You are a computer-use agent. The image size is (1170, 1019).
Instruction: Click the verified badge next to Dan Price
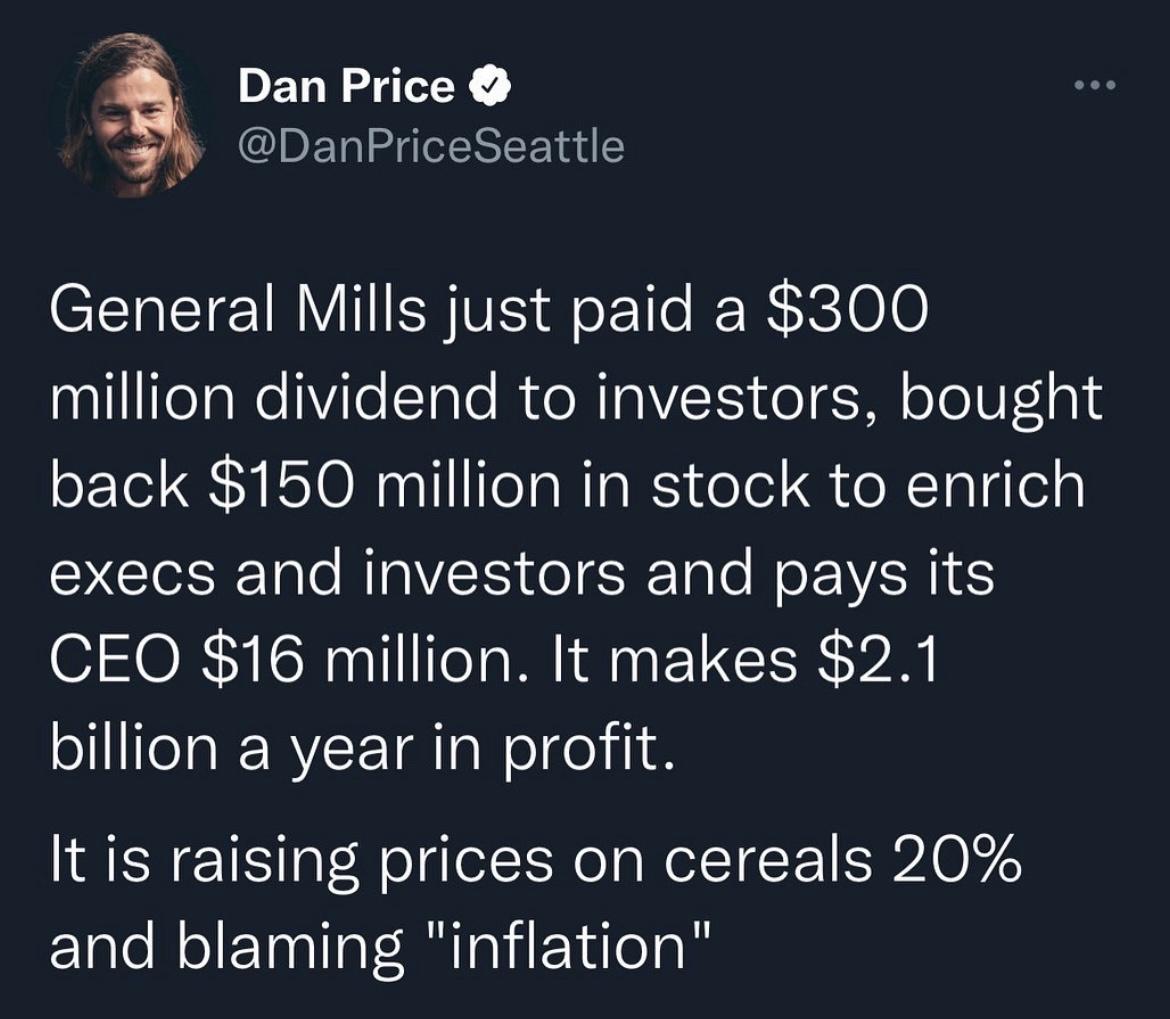tap(490, 84)
